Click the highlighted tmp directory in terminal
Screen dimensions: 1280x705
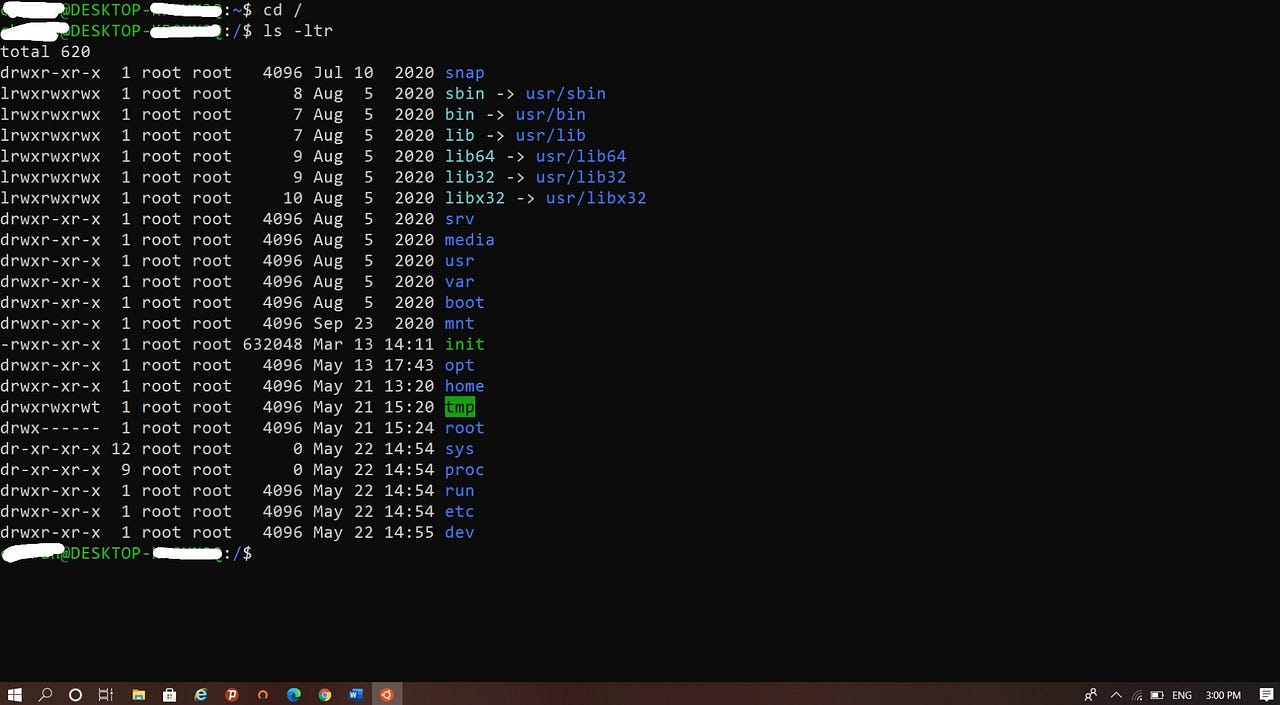pos(459,407)
